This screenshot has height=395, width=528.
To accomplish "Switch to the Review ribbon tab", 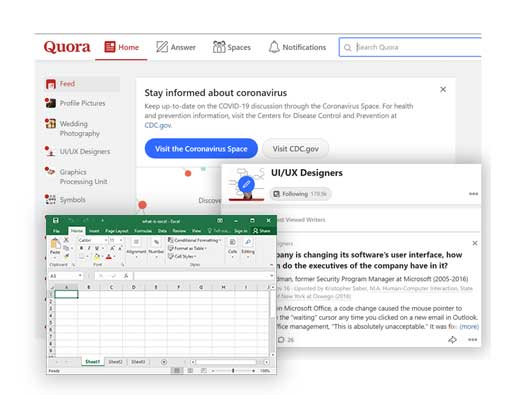I will click(x=179, y=231).
